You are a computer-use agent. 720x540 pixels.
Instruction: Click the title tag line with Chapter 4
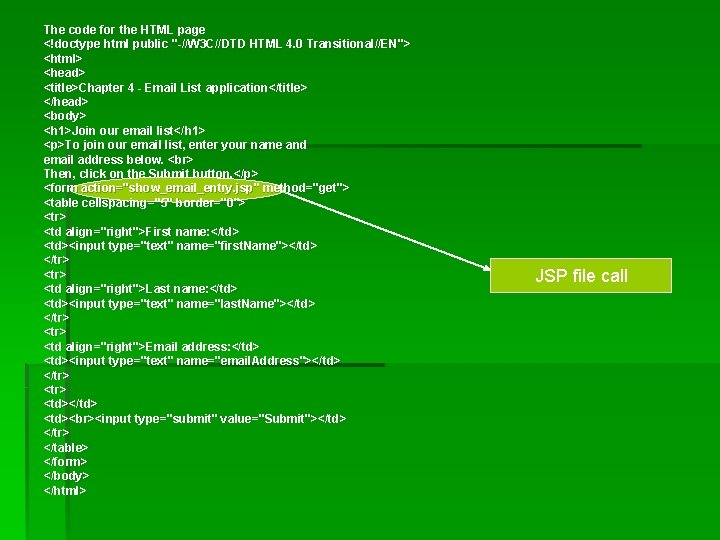click(x=175, y=87)
